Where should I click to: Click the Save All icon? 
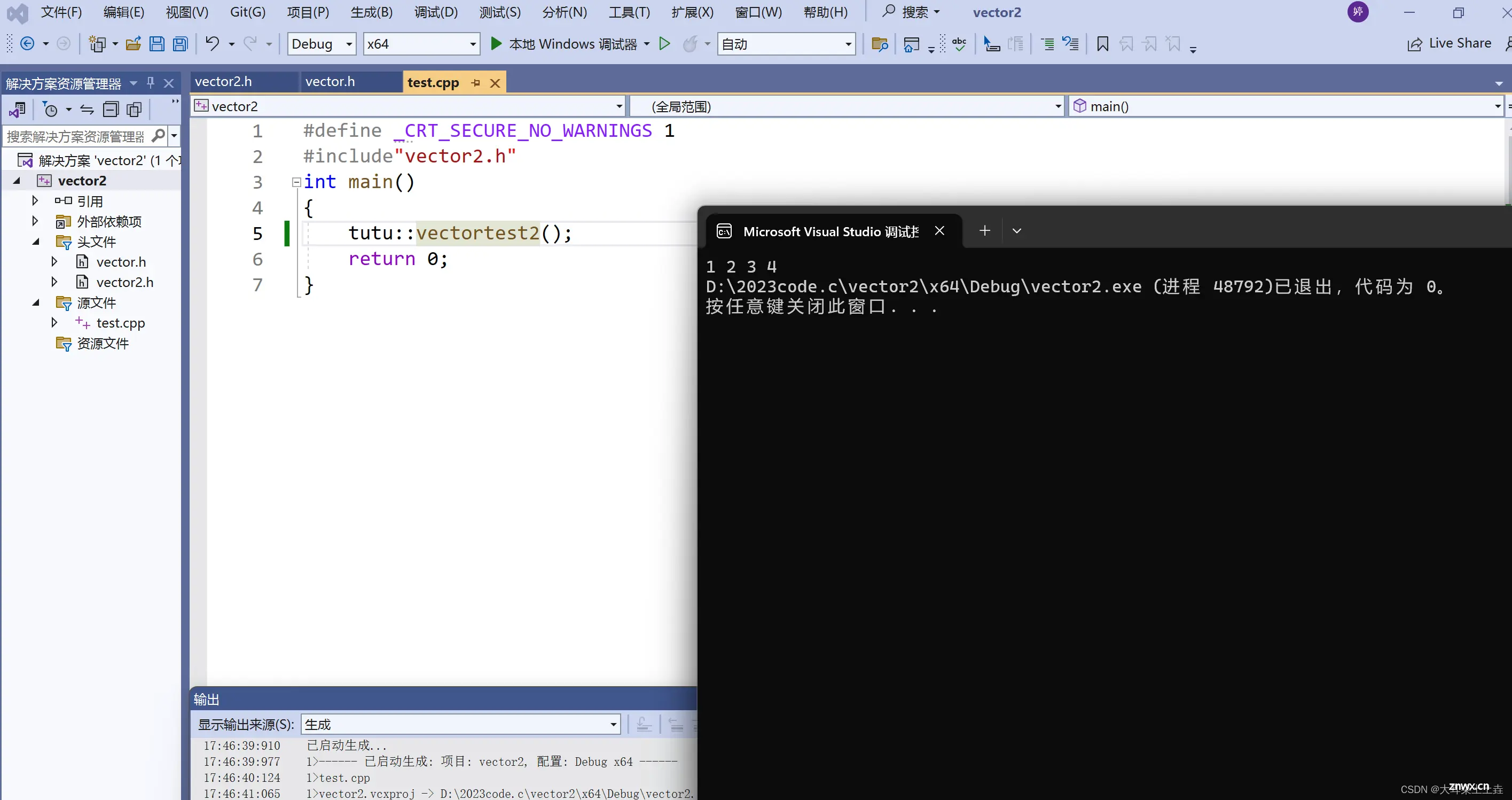pos(180,44)
